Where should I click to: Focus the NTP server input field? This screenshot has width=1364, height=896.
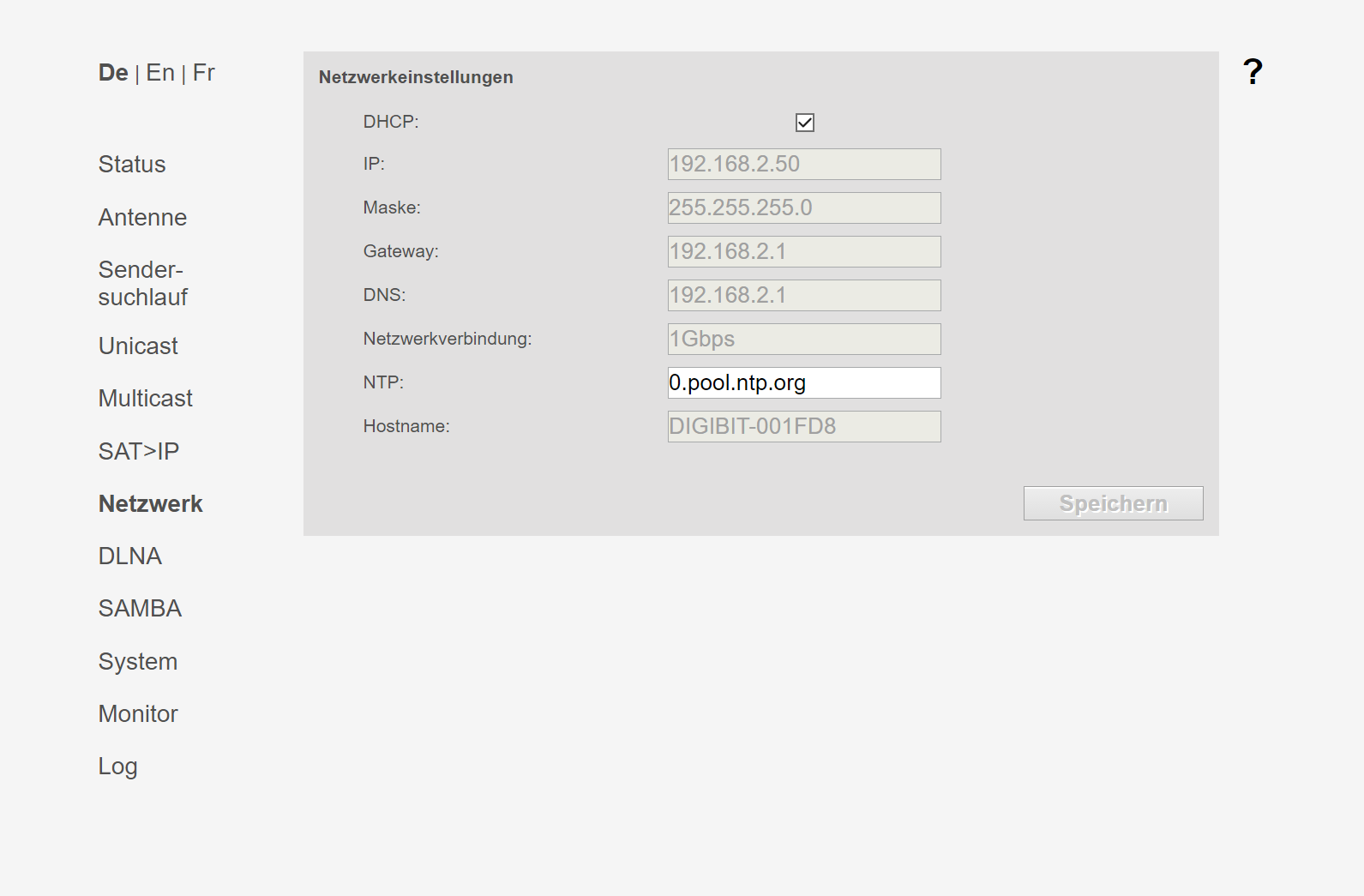(x=804, y=382)
